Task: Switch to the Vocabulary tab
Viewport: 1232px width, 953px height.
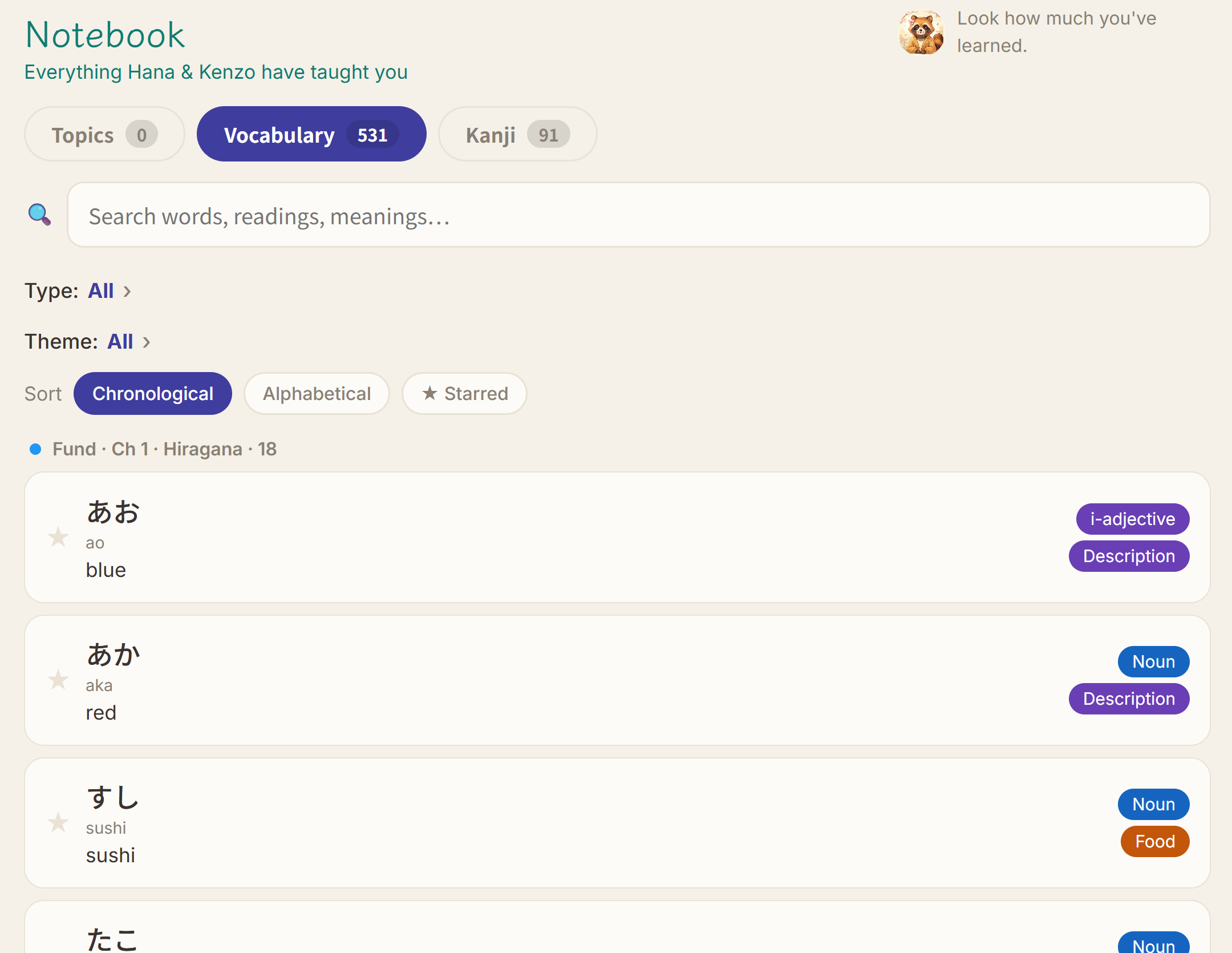Action: pos(311,134)
